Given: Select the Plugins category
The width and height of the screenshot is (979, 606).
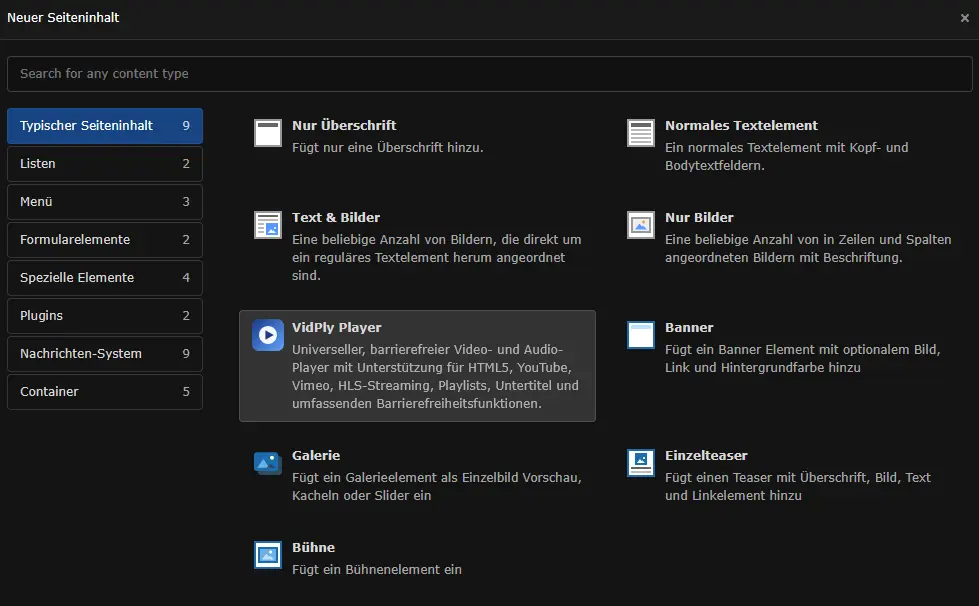Looking at the screenshot, I should (104, 316).
